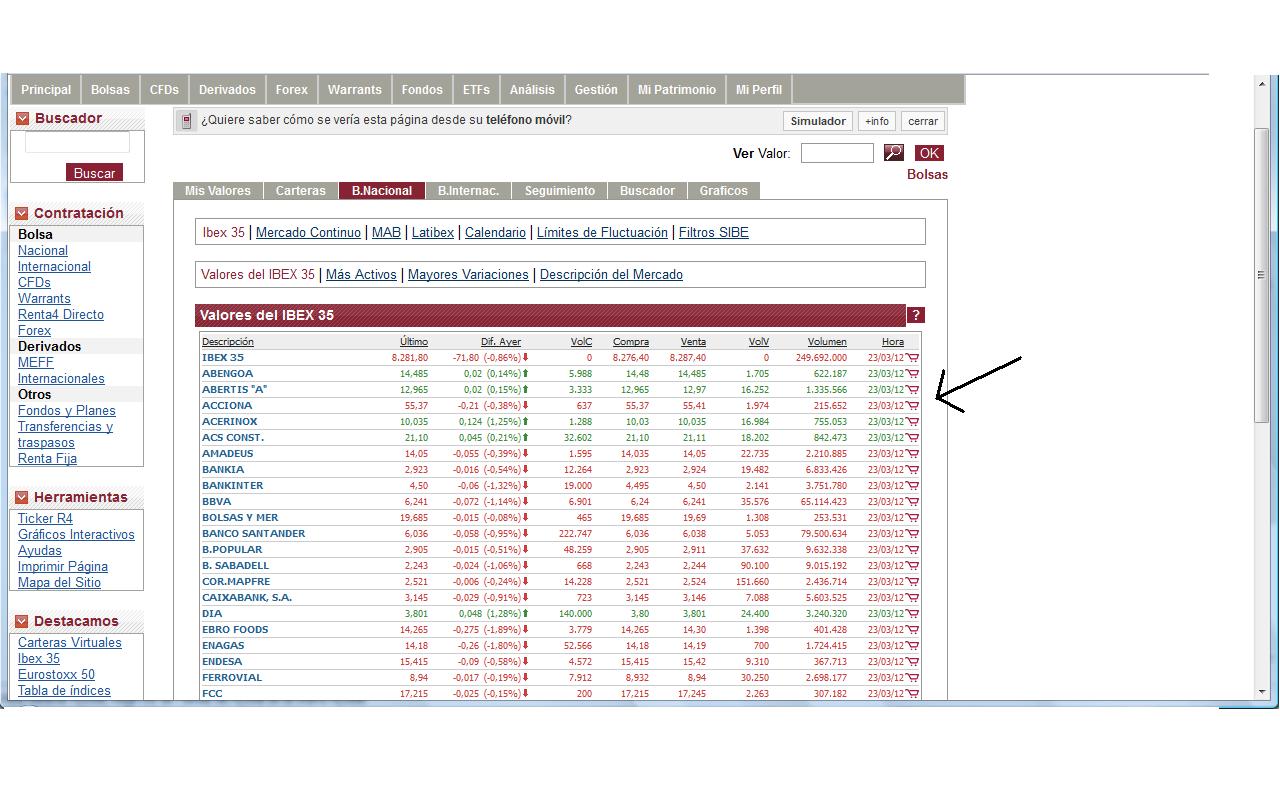Viewport: 1280px width, 800px height.
Task: Click the OK button next to Ver Valor
Action: pyautogui.click(x=930, y=153)
